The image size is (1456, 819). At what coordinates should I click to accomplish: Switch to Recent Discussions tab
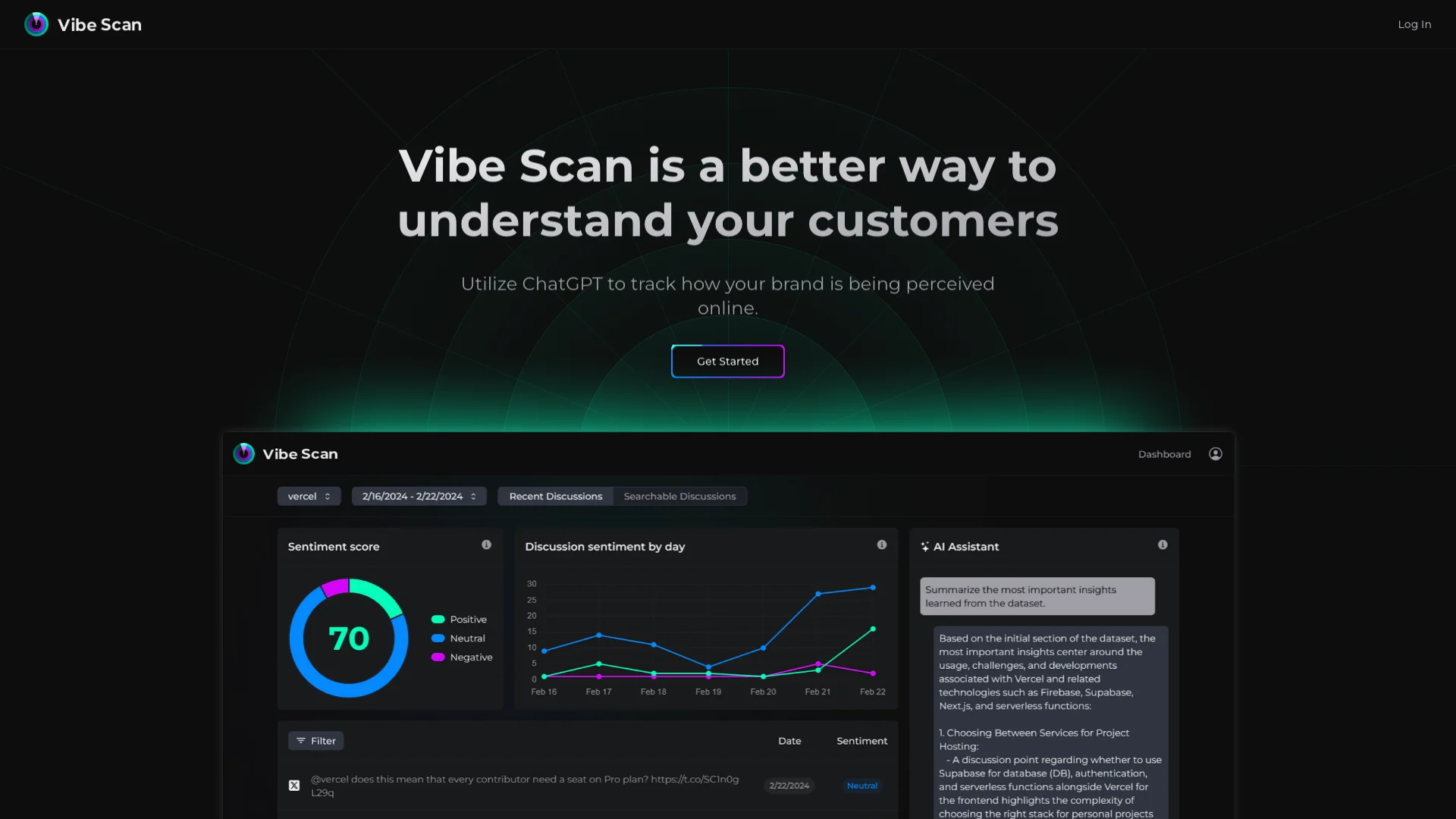coord(555,496)
